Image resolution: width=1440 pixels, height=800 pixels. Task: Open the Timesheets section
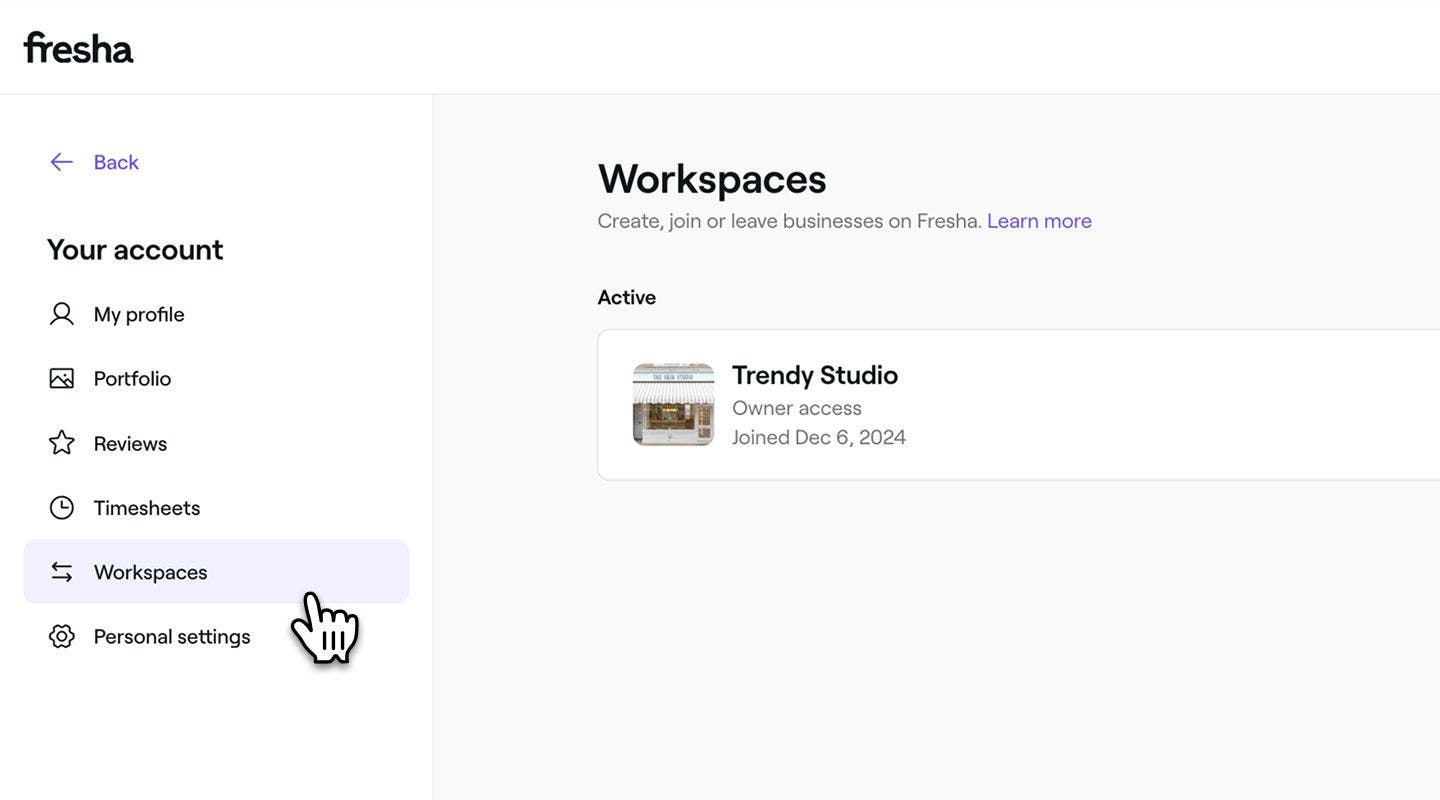click(x=147, y=508)
